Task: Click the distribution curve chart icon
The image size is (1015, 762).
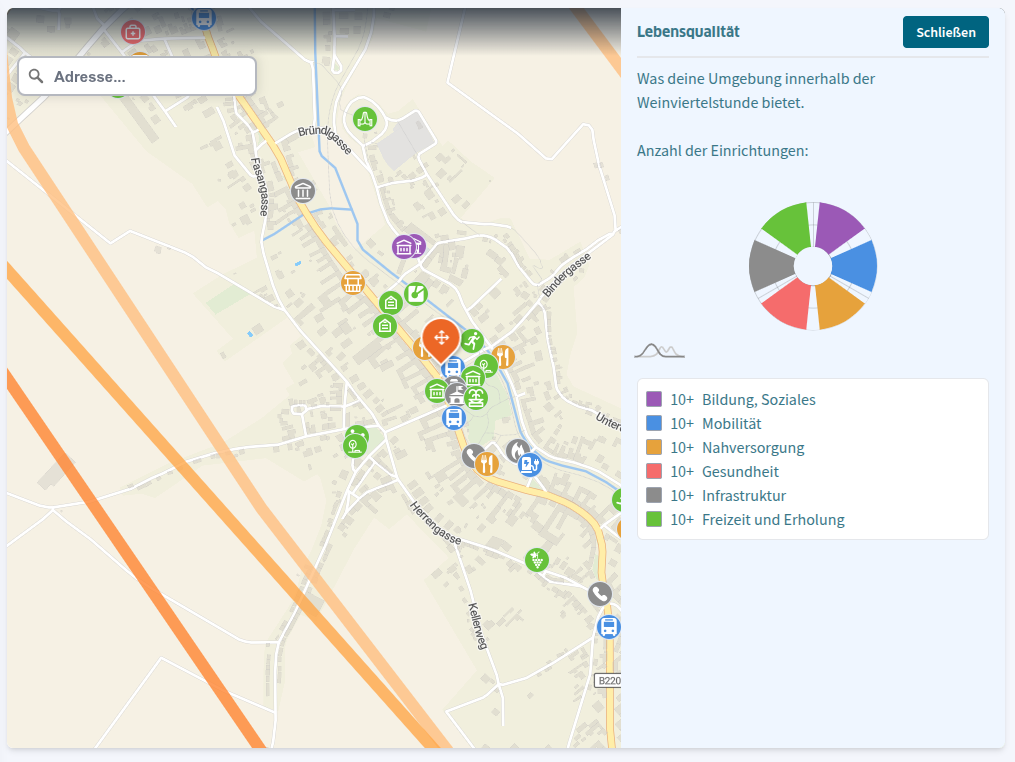Action: point(659,350)
